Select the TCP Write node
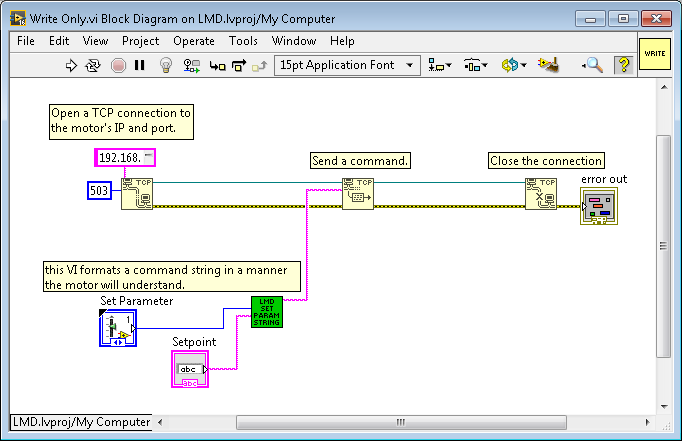This screenshot has width=682, height=441. pos(358,194)
